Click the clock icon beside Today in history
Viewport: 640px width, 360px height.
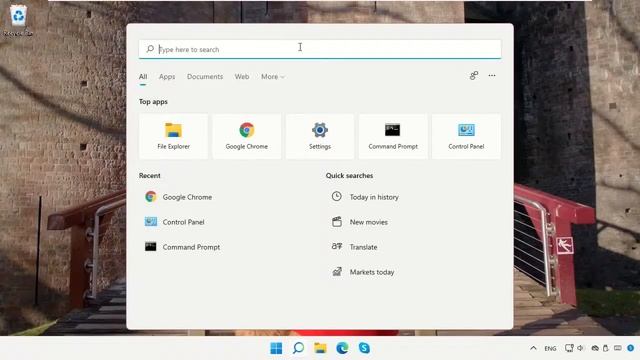click(x=336, y=196)
